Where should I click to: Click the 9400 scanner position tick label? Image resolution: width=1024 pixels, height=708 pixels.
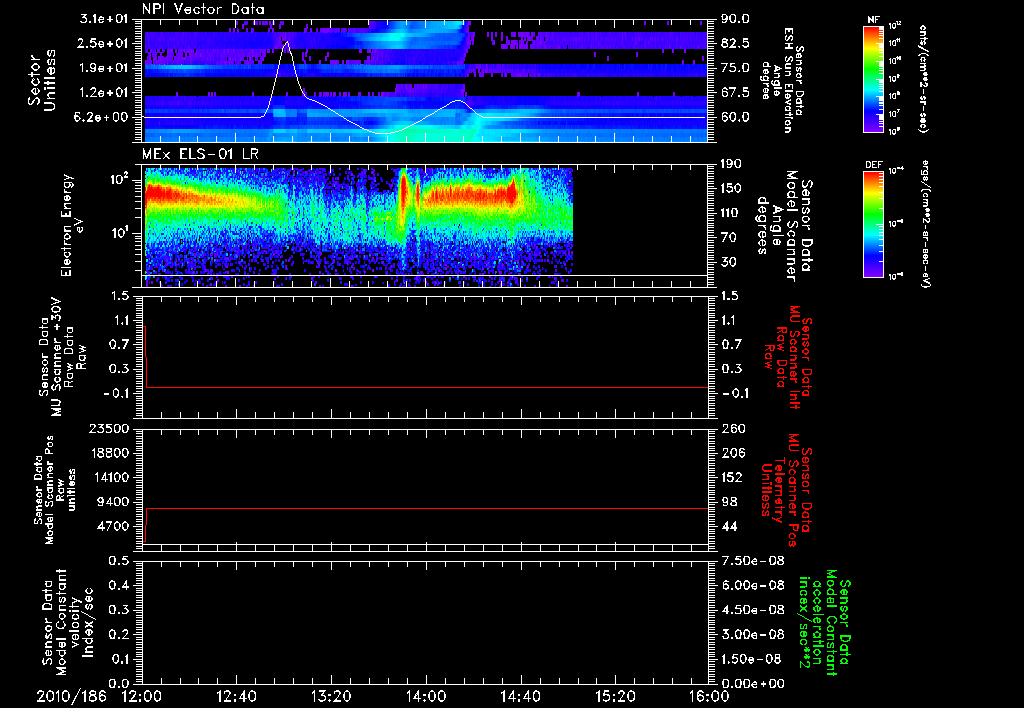click(x=113, y=502)
